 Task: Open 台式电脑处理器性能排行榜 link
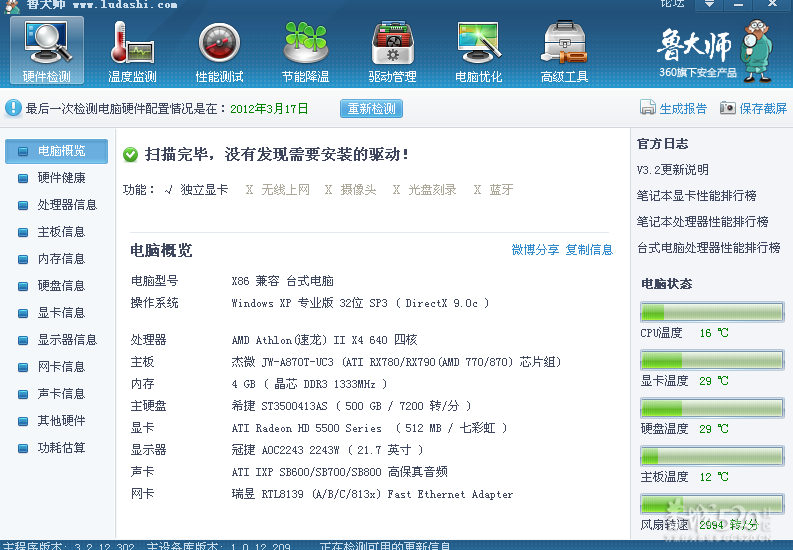click(x=709, y=248)
